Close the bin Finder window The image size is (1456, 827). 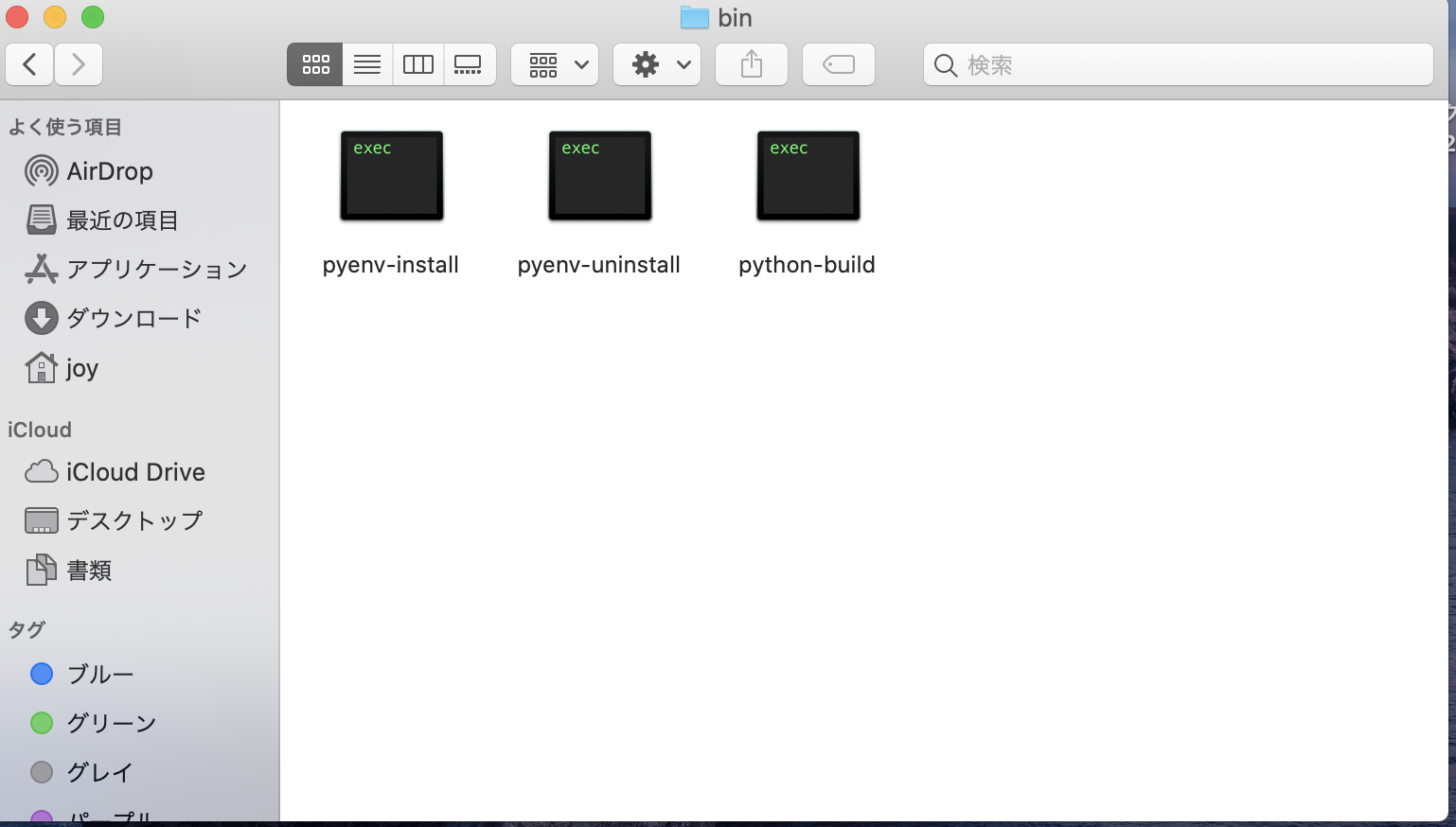coord(17,17)
